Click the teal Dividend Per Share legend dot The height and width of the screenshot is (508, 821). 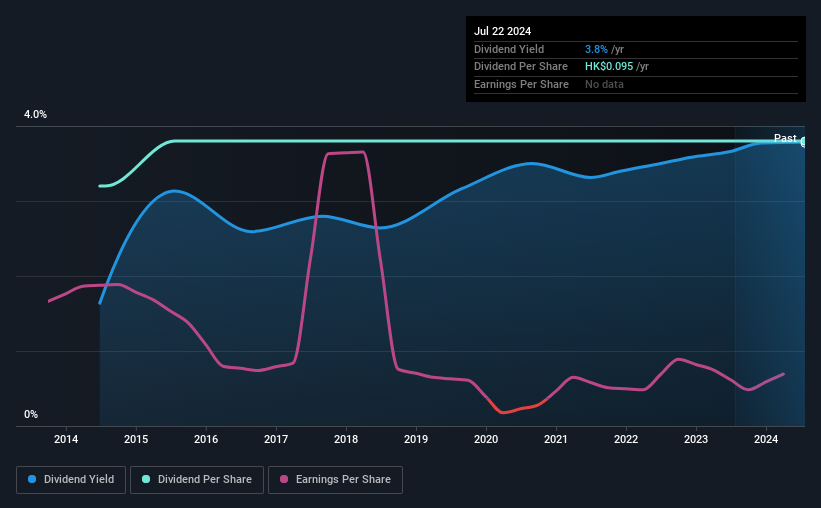146,479
